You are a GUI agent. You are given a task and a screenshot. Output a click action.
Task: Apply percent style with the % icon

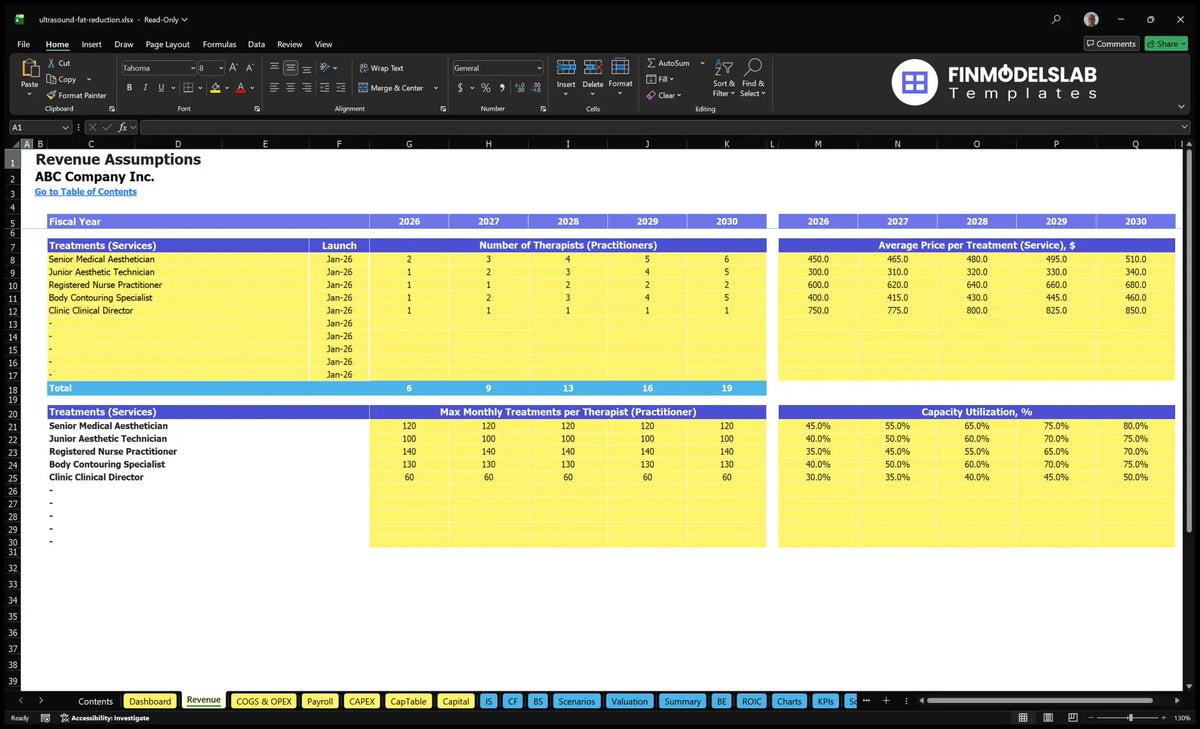click(x=486, y=88)
